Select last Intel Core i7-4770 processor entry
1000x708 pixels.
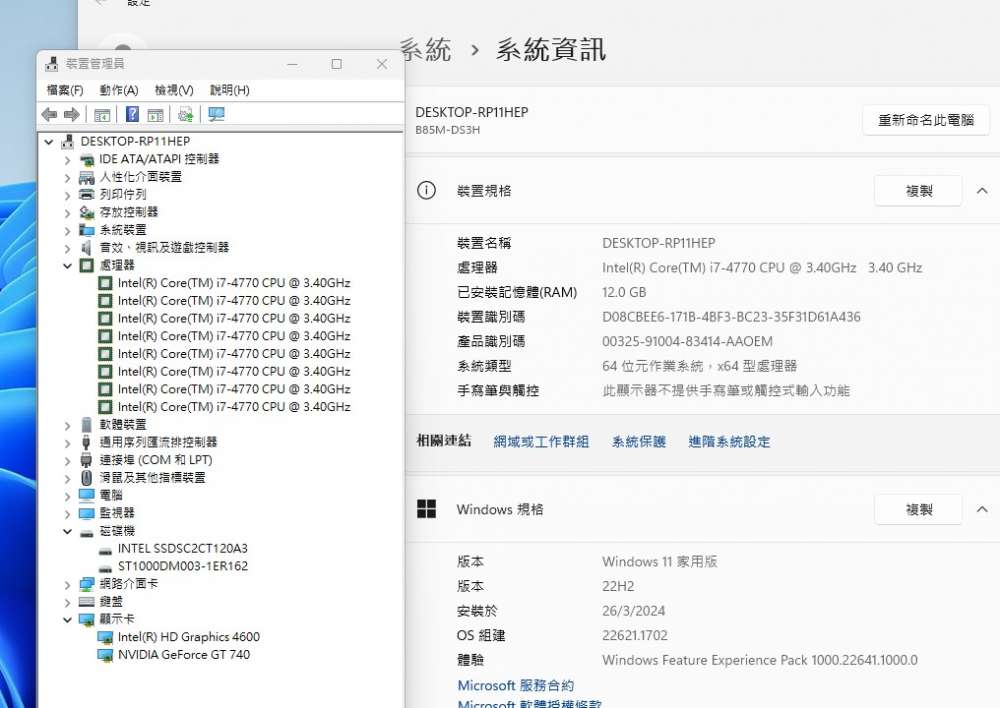(234, 406)
